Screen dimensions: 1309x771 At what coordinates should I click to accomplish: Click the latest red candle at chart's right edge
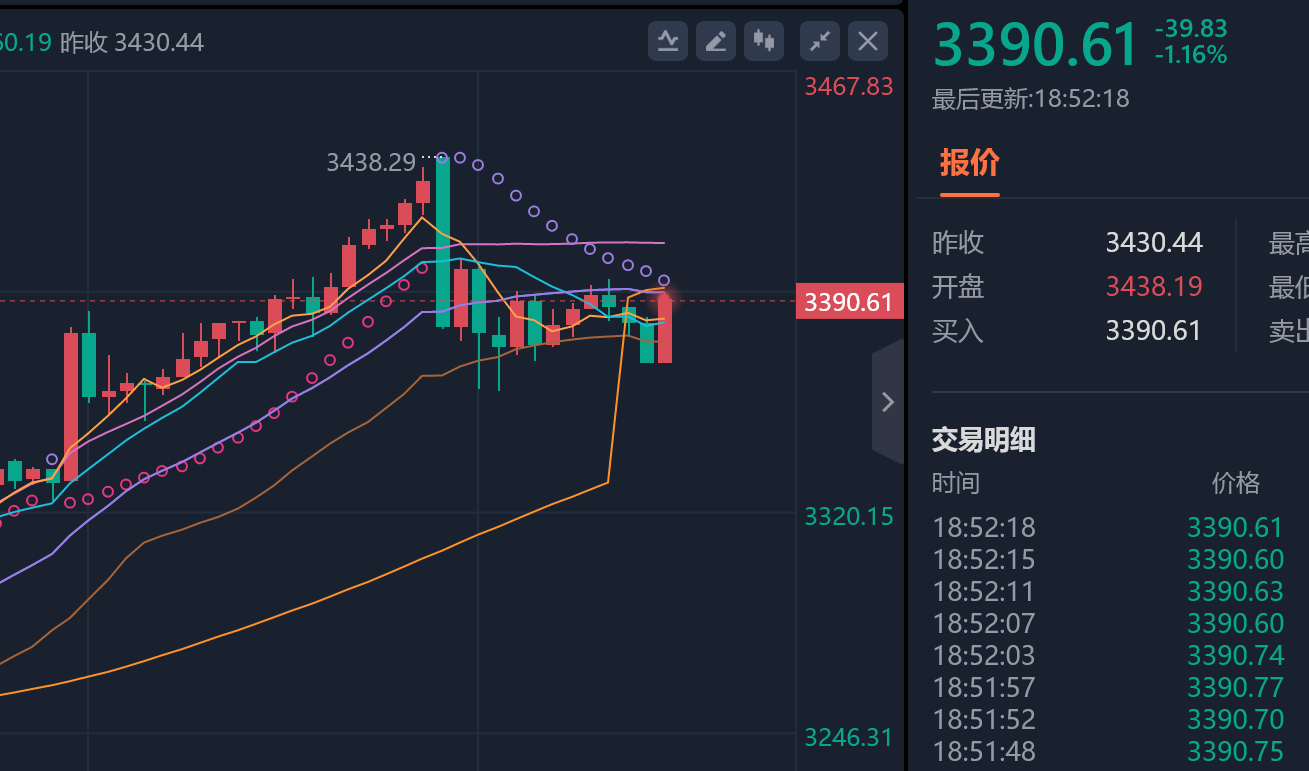click(x=664, y=329)
